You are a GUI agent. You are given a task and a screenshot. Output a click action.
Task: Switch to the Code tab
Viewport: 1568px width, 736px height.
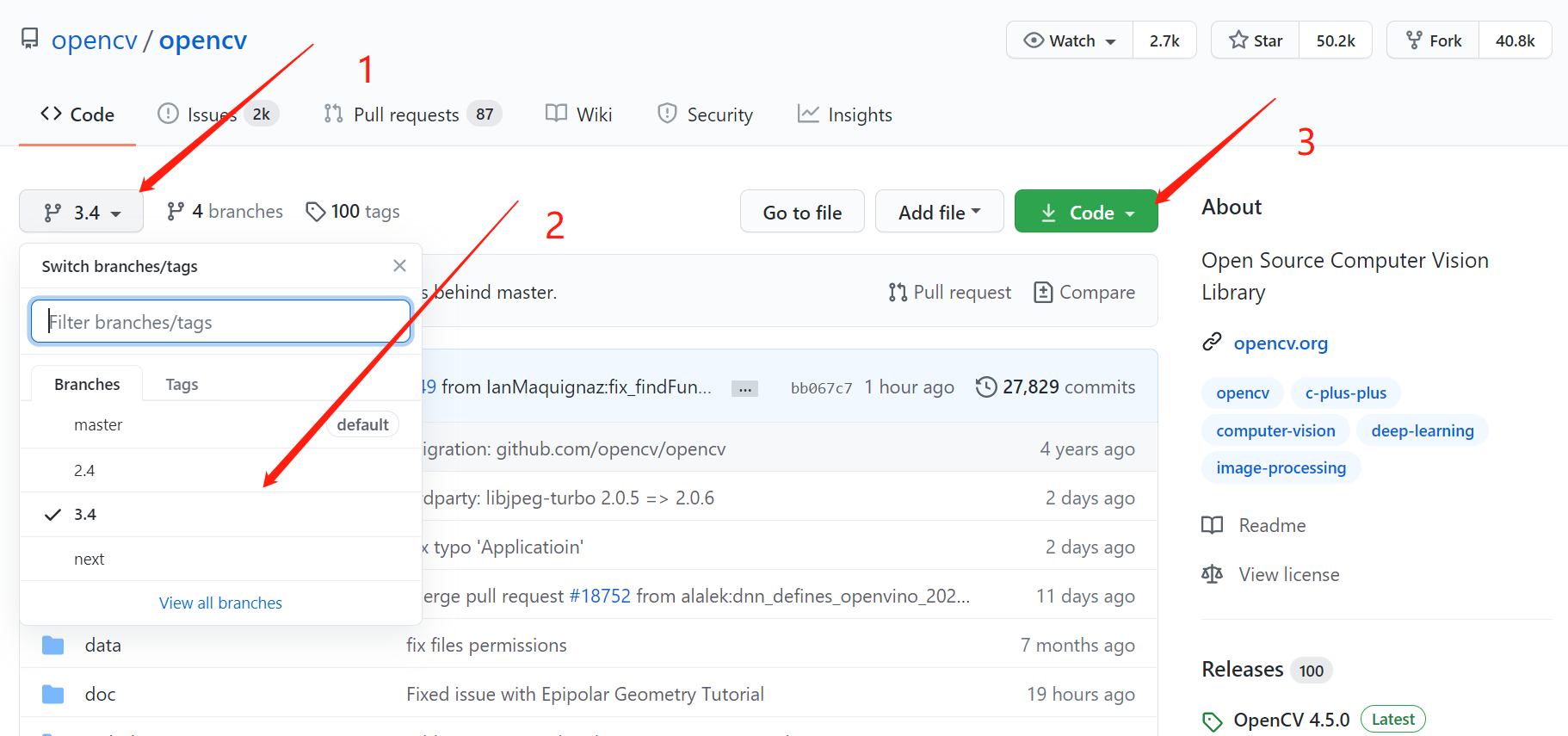point(77,114)
